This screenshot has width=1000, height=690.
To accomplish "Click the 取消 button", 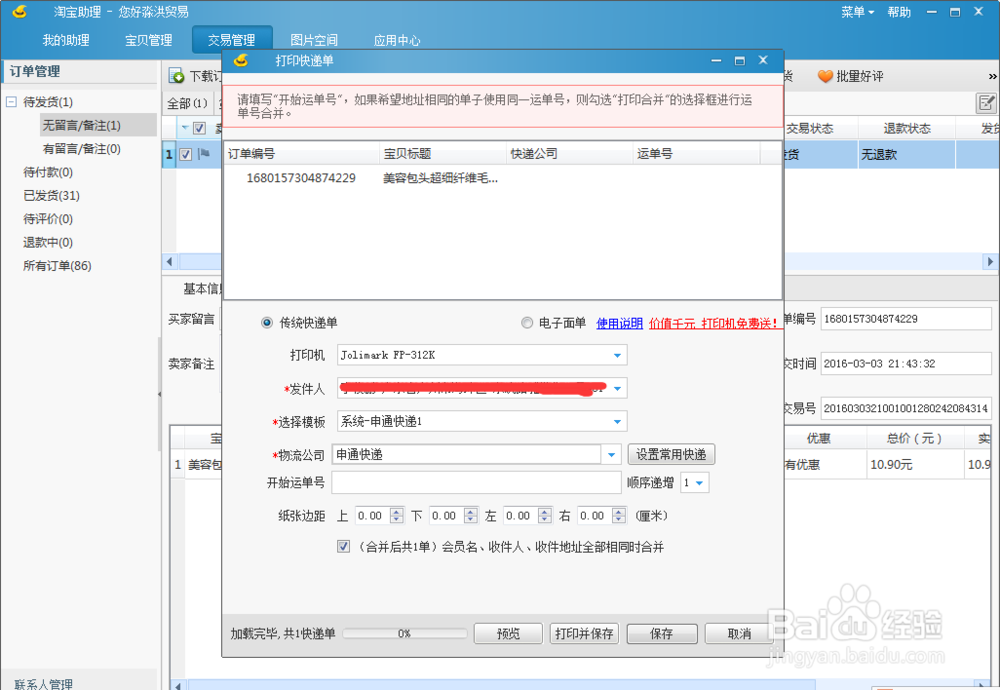I will [740, 633].
